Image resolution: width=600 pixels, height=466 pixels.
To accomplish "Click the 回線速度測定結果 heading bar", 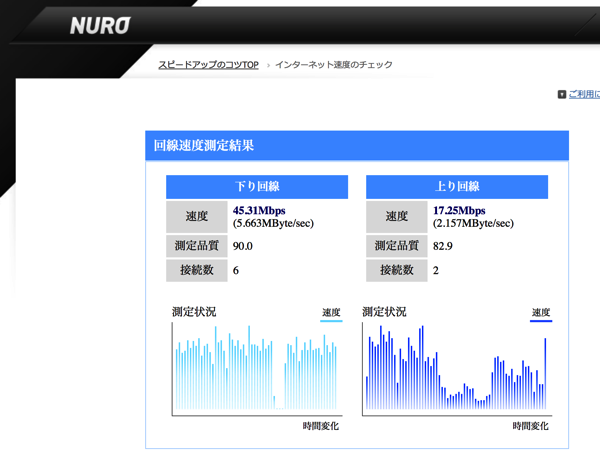I will click(356, 145).
